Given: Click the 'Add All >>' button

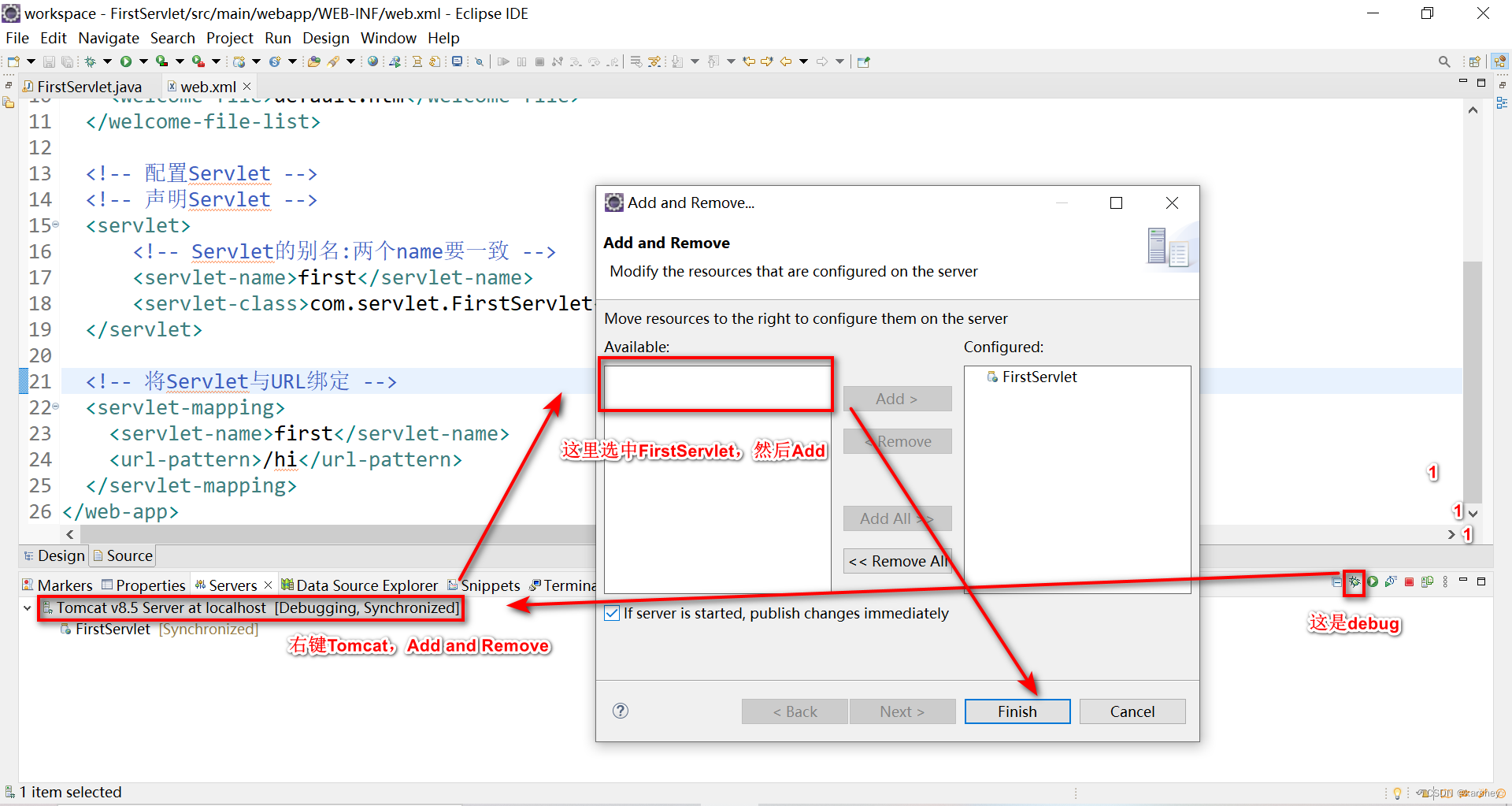Looking at the screenshot, I should (x=898, y=518).
